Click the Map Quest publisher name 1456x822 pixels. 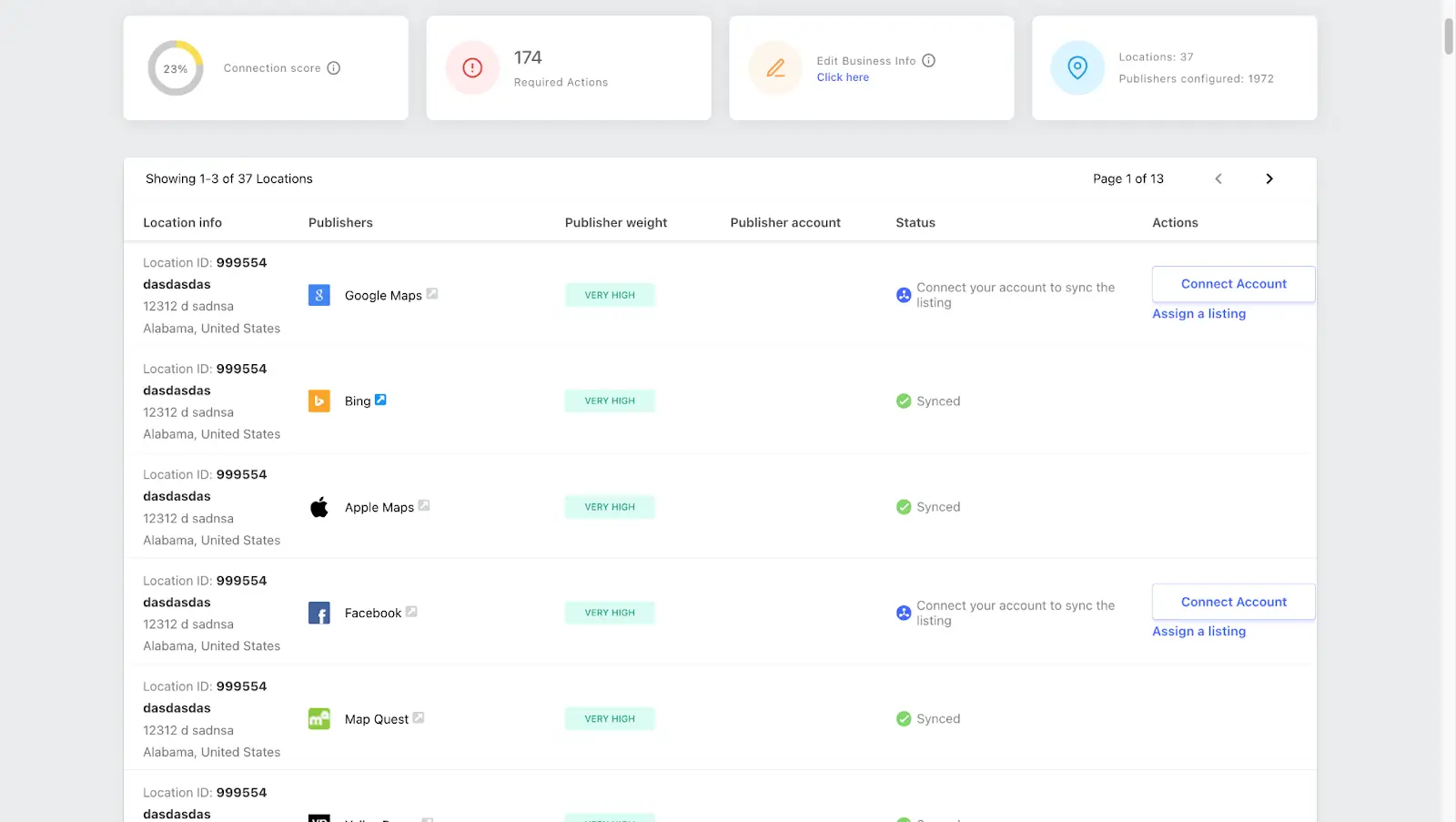tap(377, 719)
